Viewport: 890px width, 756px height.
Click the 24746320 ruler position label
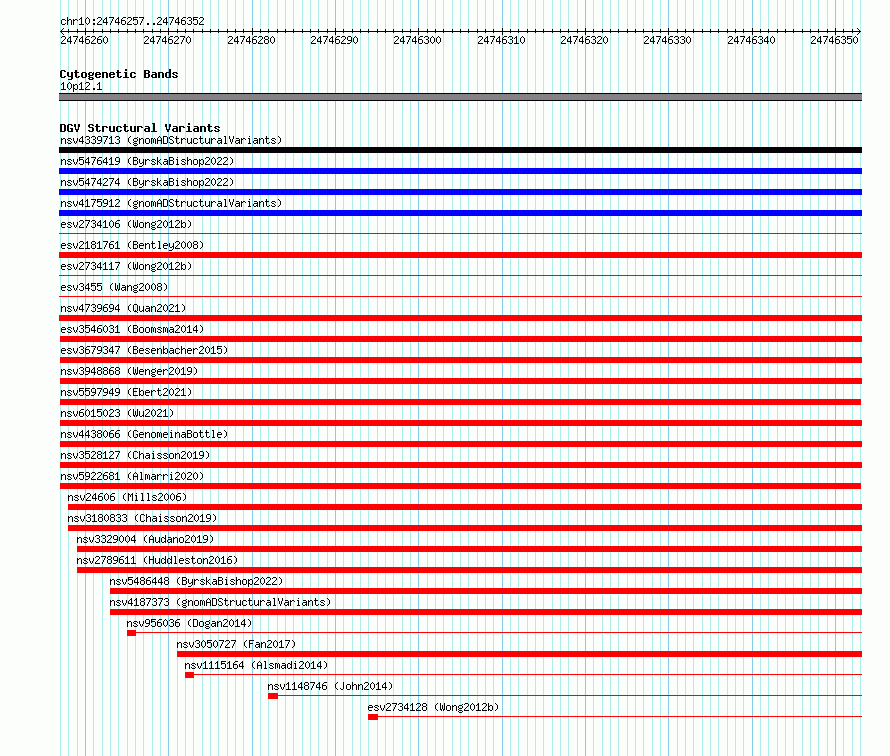point(584,40)
